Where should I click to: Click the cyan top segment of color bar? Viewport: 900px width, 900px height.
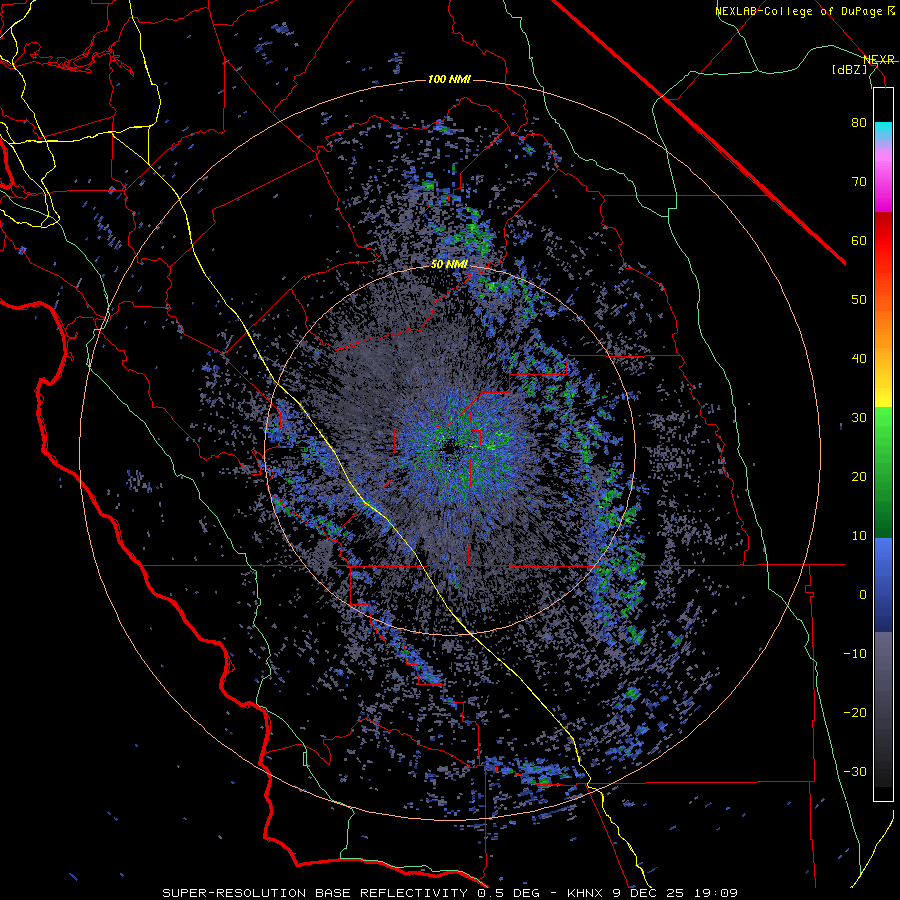tap(883, 133)
